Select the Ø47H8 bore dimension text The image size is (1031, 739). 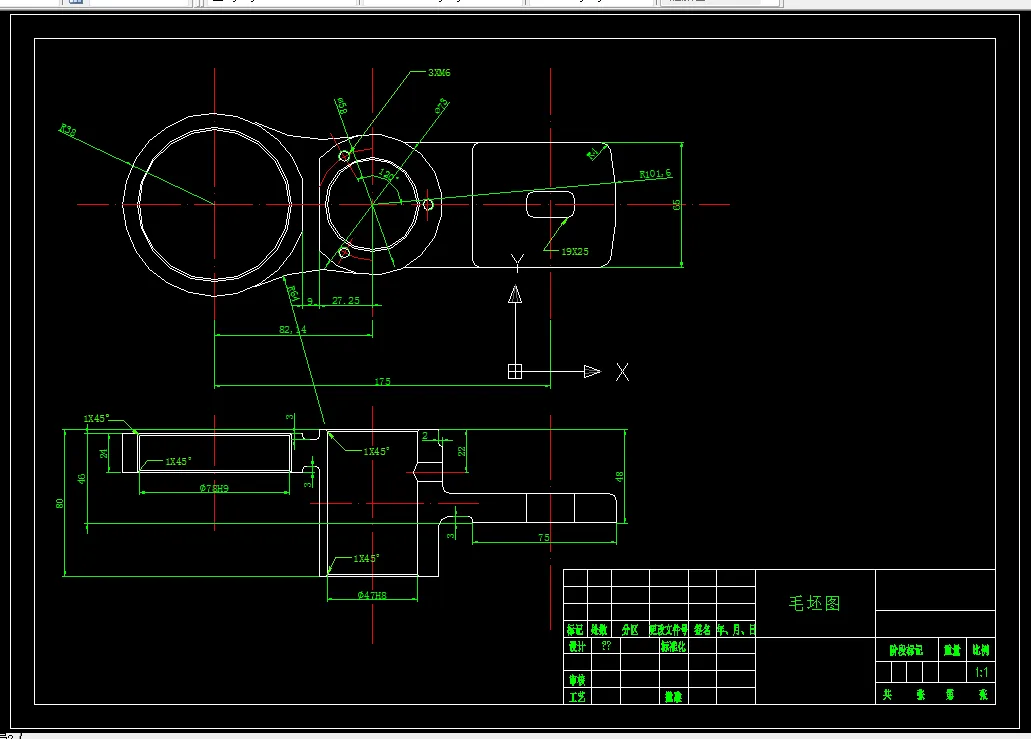(372, 595)
